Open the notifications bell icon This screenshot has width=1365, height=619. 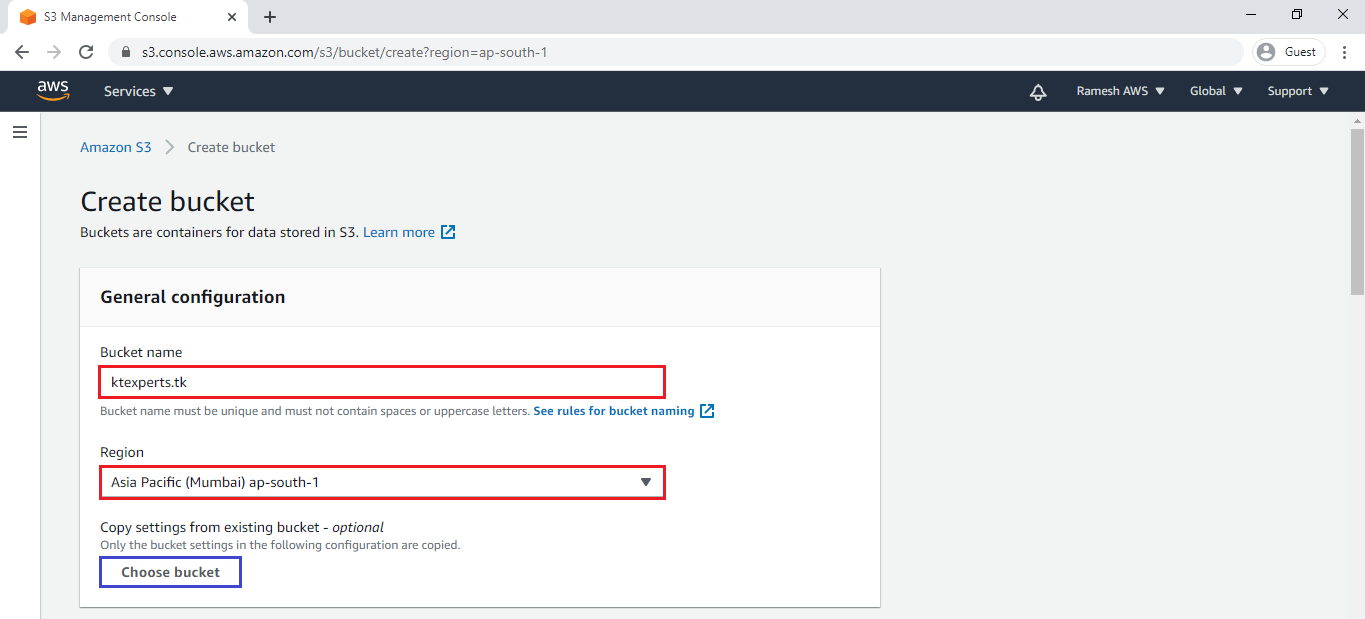pyautogui.click(x=1038, y=92)
